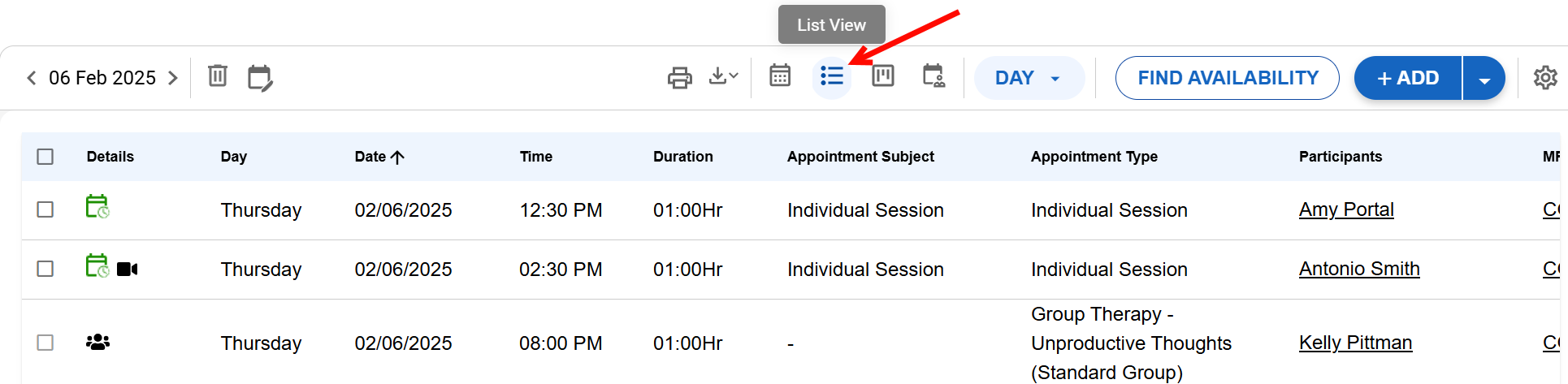This screenshot has width=1568, height=384.
Task: Expand the ADD button dropdown arrow
Action: pos(1484,79)
